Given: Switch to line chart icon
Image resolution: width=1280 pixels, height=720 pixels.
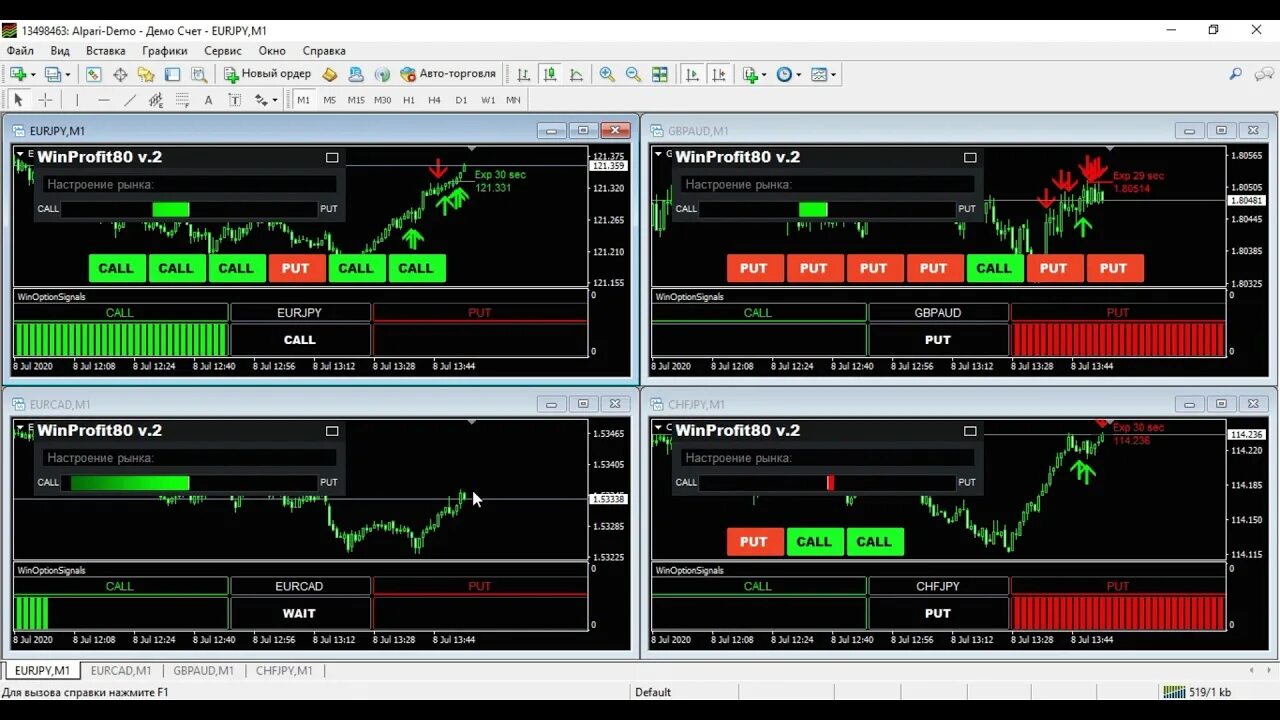Looking at the screenshot, I should point(576,74).
